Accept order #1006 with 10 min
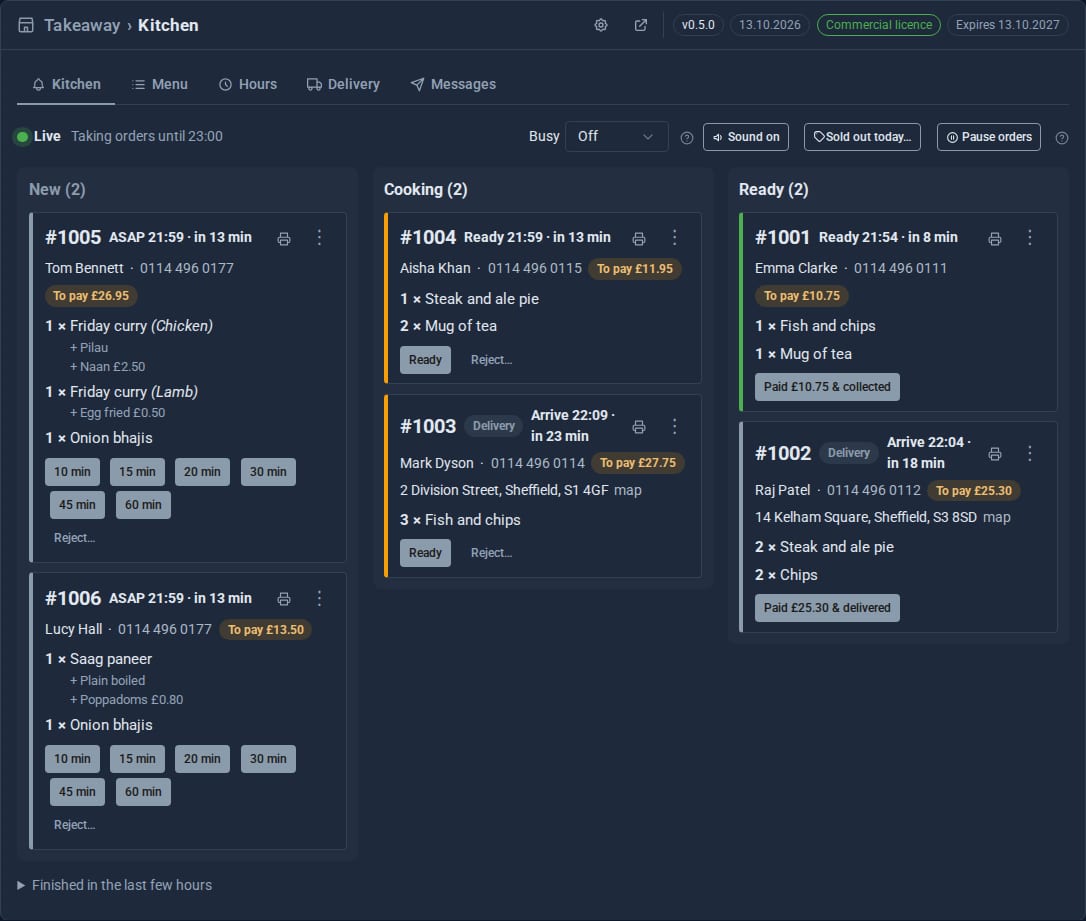Screen dimensions: 1086x921 click(x=73, y=759)
